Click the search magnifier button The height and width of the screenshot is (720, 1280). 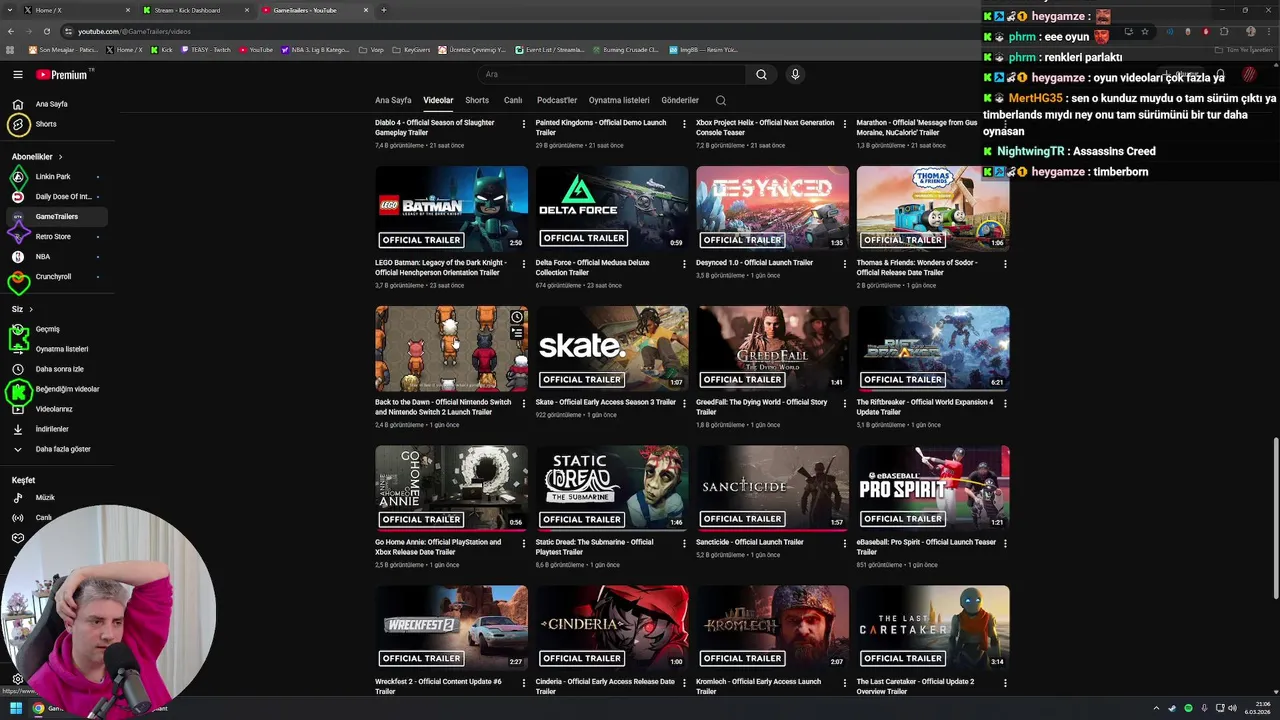[x=761, y=74]
